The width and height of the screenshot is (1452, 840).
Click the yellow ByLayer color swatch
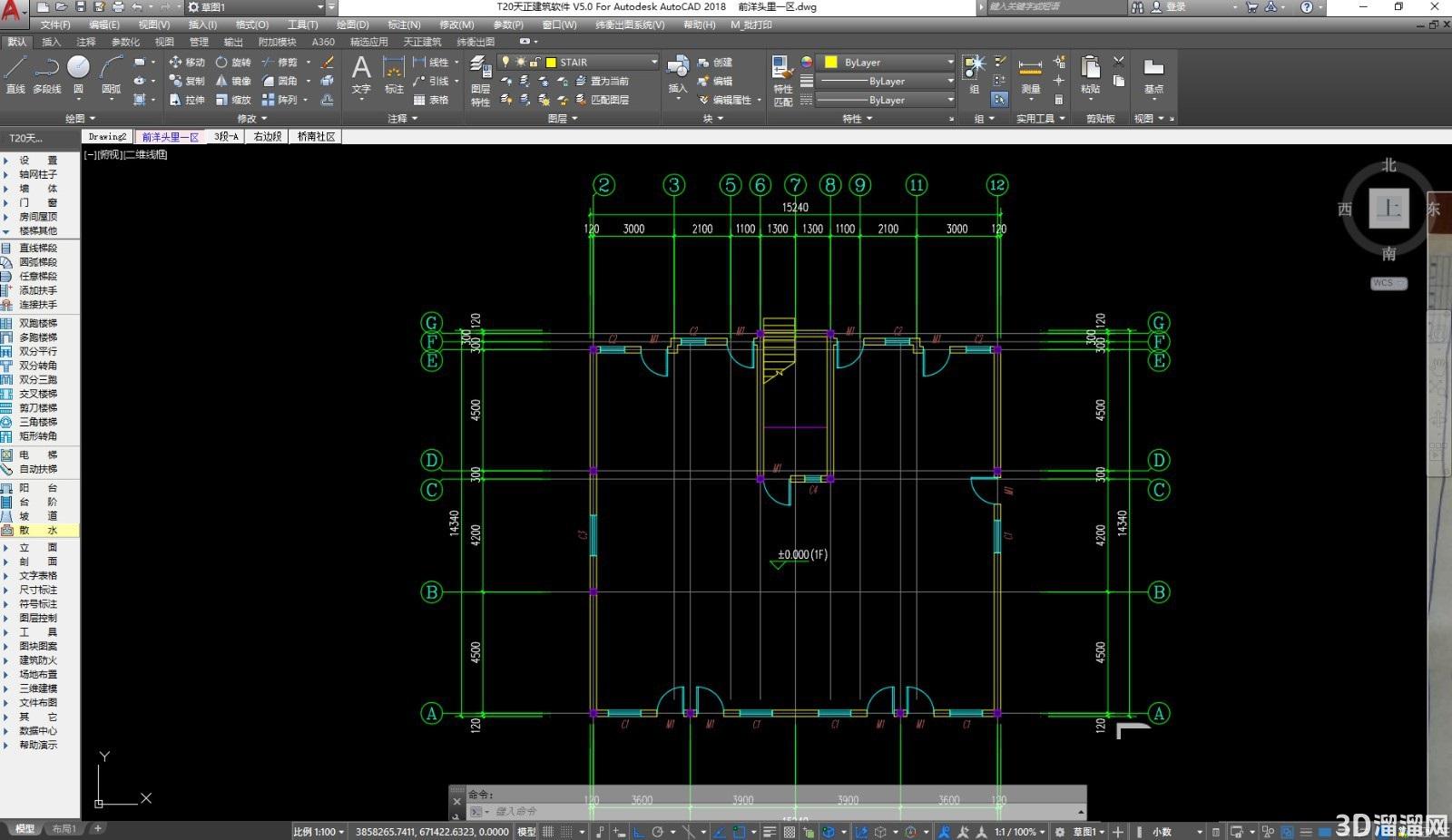click(830, 62)
